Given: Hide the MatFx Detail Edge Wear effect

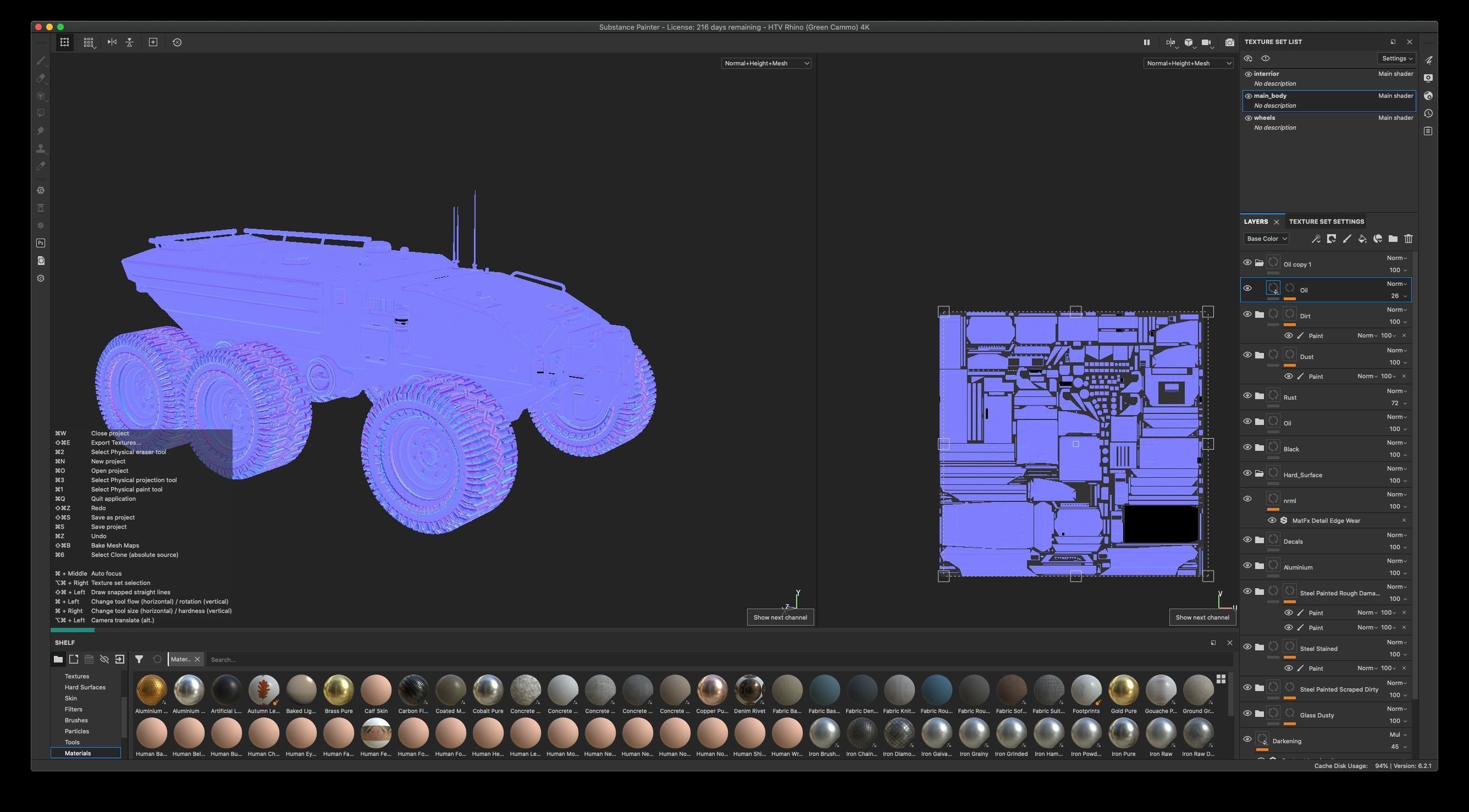Looking at the screenshot, I should coord(1272,521).
